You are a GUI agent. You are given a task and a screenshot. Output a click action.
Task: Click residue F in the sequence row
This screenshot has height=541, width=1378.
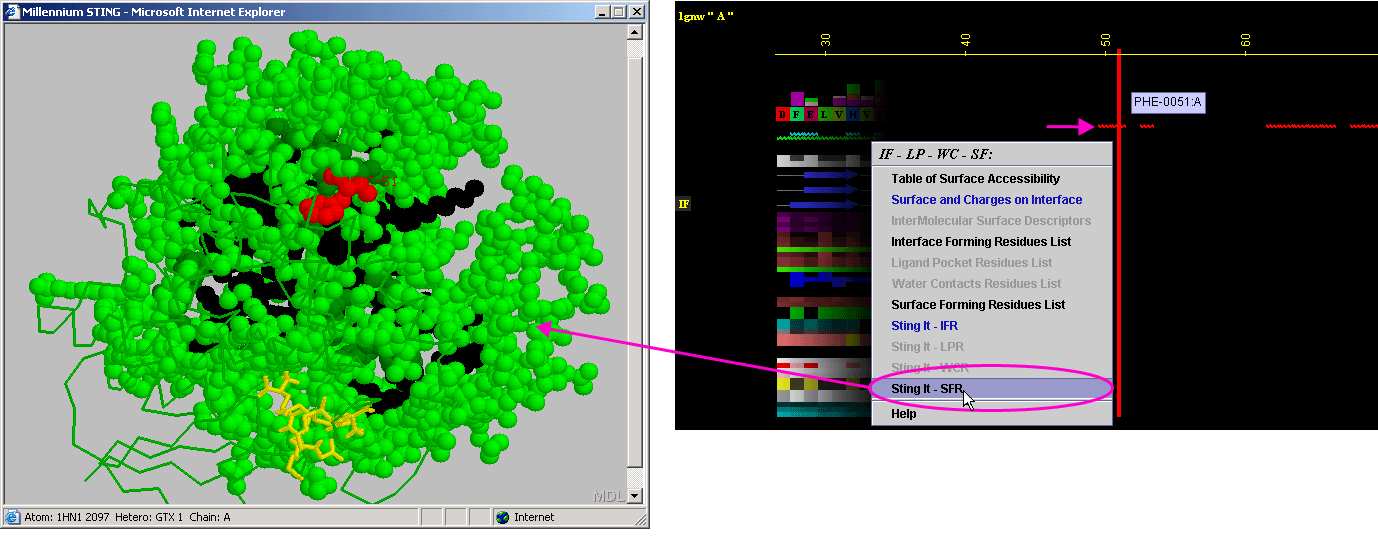[x=797, y=114]
